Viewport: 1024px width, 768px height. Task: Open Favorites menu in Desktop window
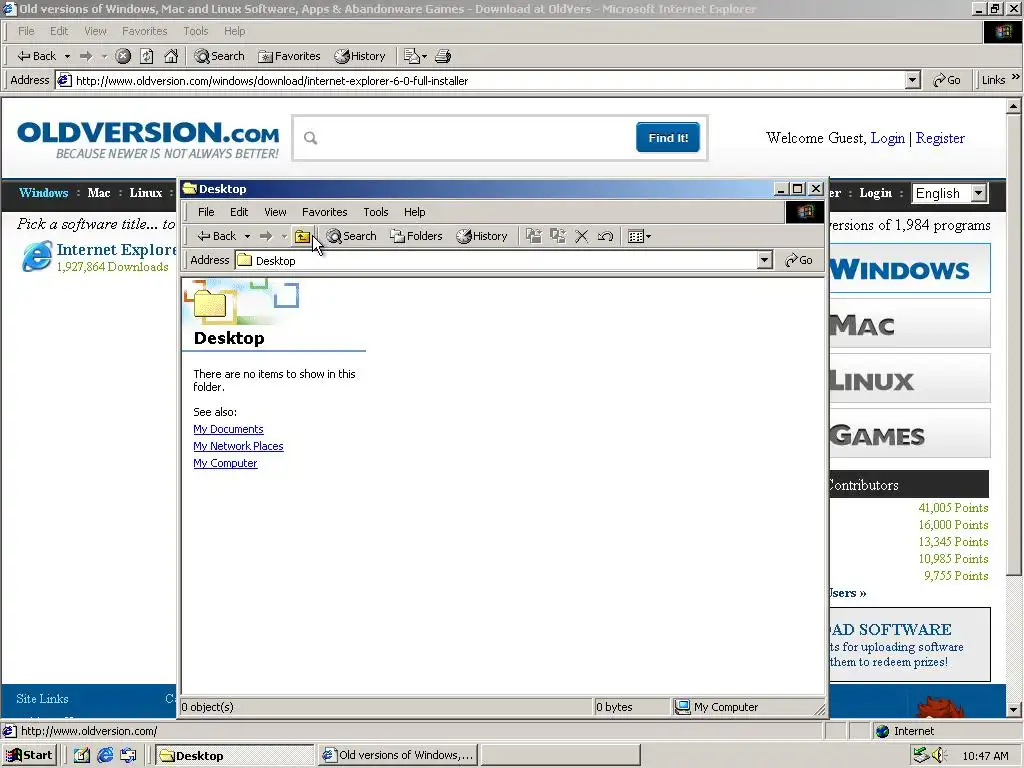(325, 212)
